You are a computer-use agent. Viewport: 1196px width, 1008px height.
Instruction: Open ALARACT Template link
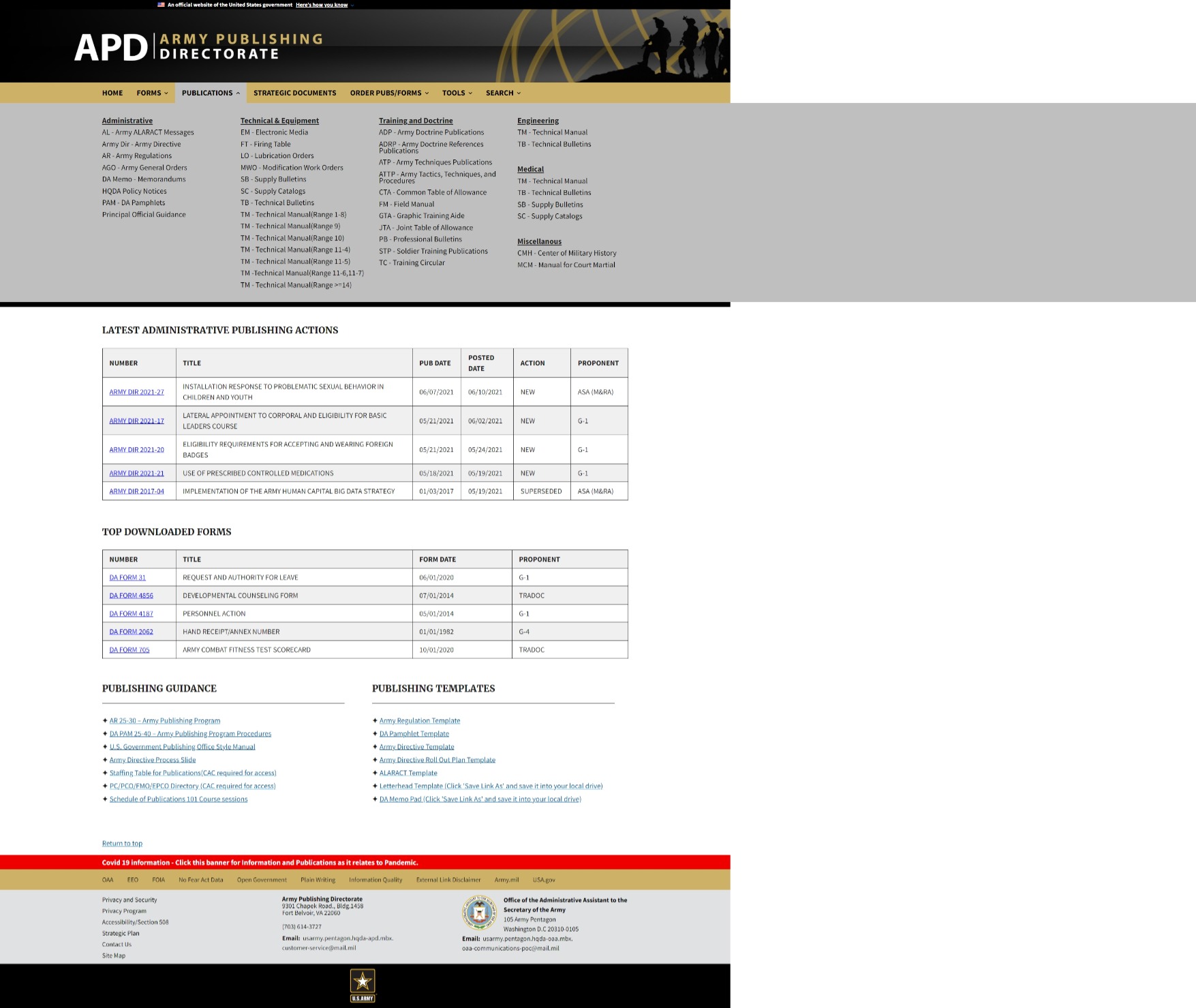(x=408, y=773)
